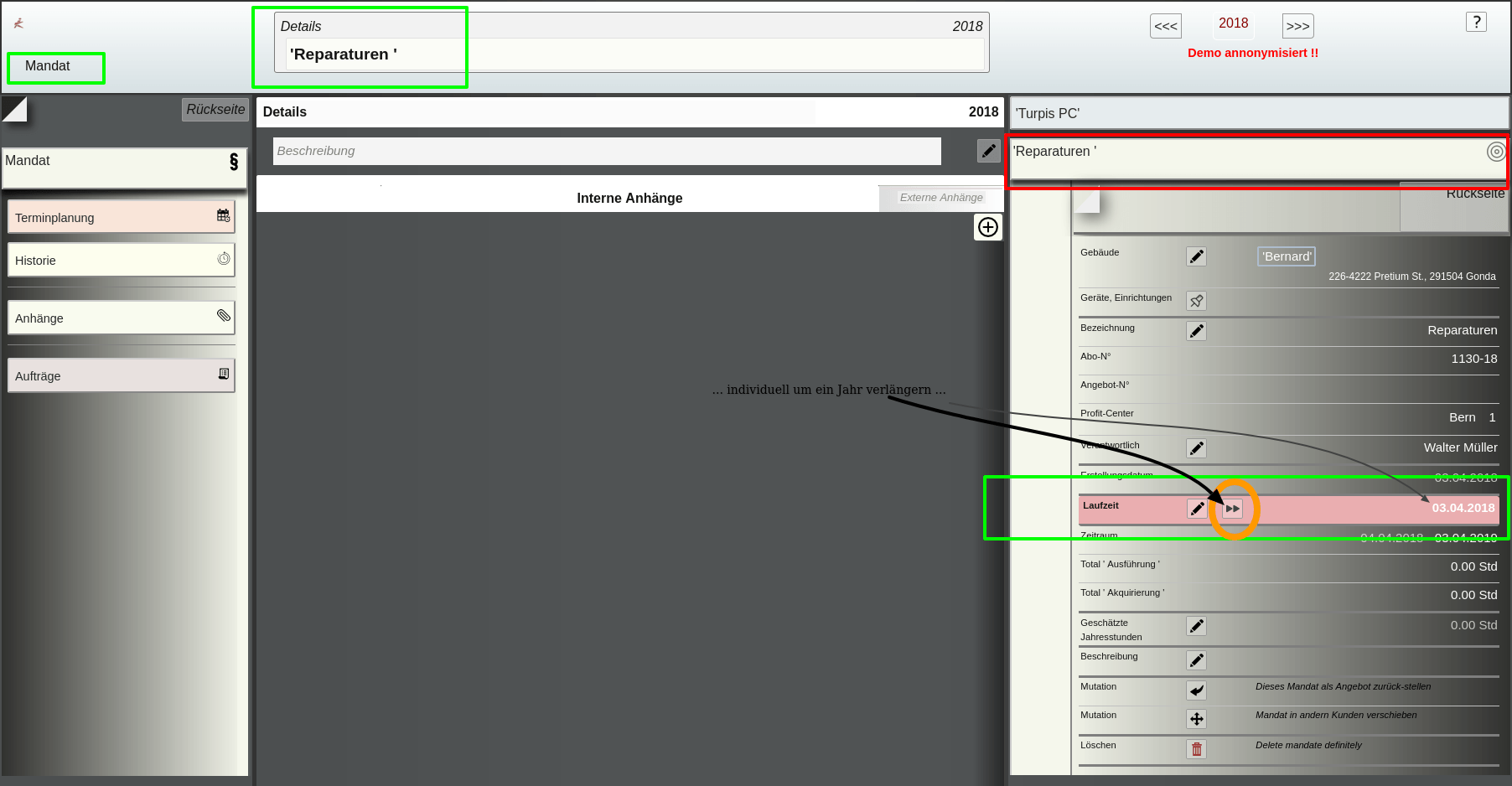Click the move-arrows icon to relocate the mandate
This screenshot has height=786, width=1512.
point(1196,719)
